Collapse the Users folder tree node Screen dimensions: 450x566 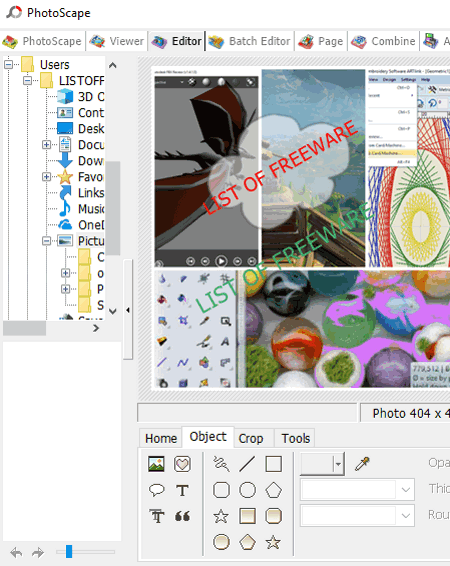click(8, 65)
